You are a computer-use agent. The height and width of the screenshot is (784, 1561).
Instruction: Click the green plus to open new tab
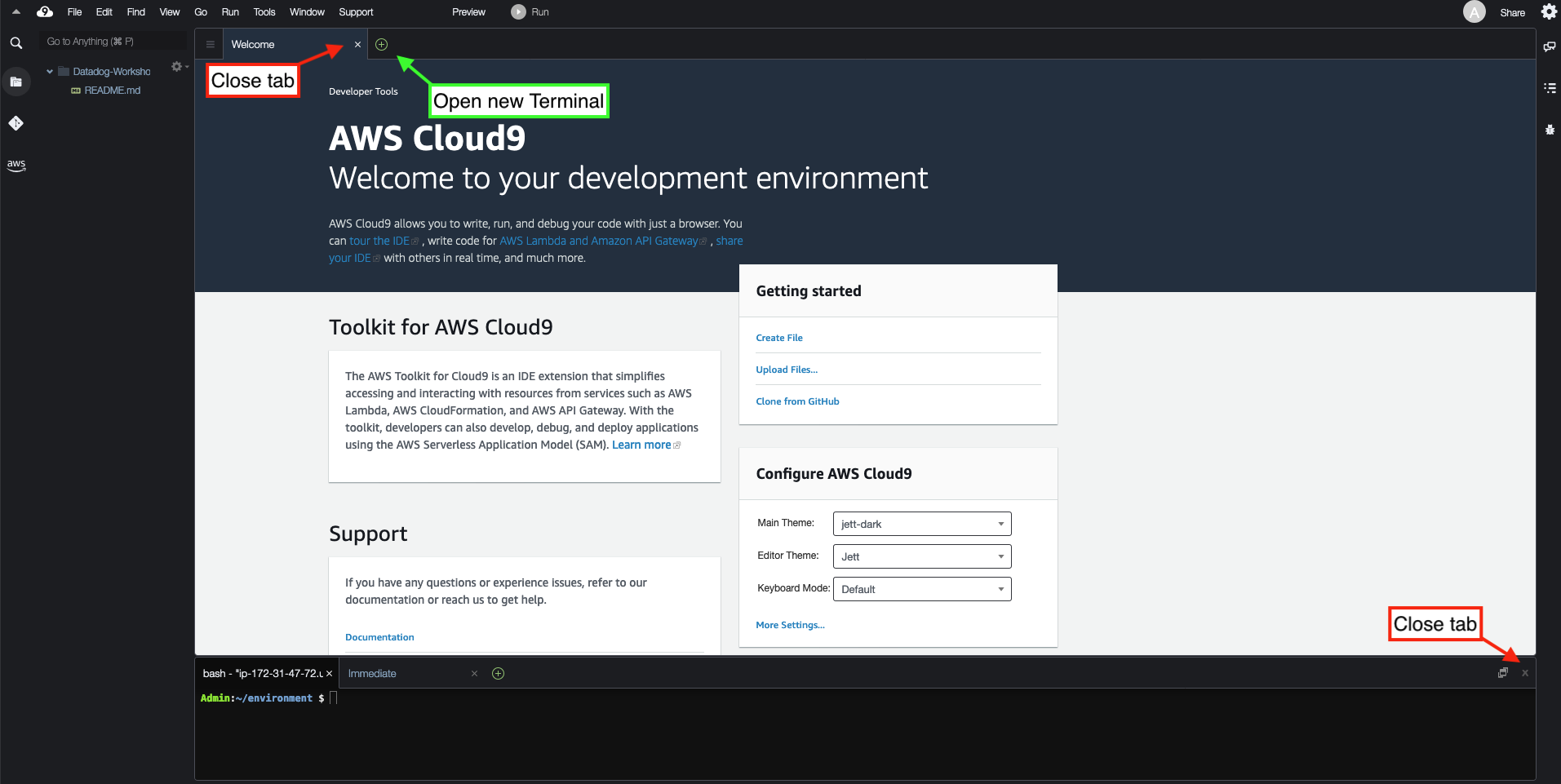[x=381, y=44]
